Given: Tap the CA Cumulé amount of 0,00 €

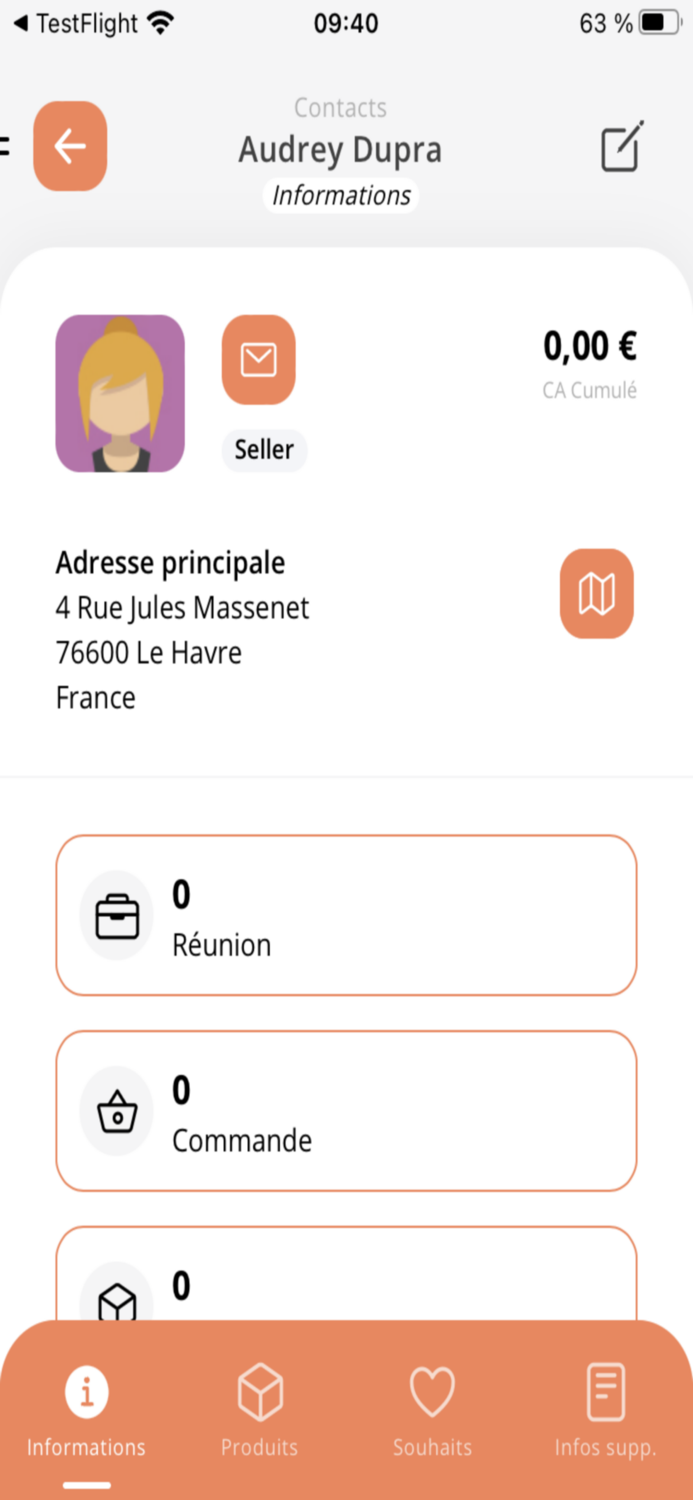Looking at the screenshot, I should click(x=589, y=345).
